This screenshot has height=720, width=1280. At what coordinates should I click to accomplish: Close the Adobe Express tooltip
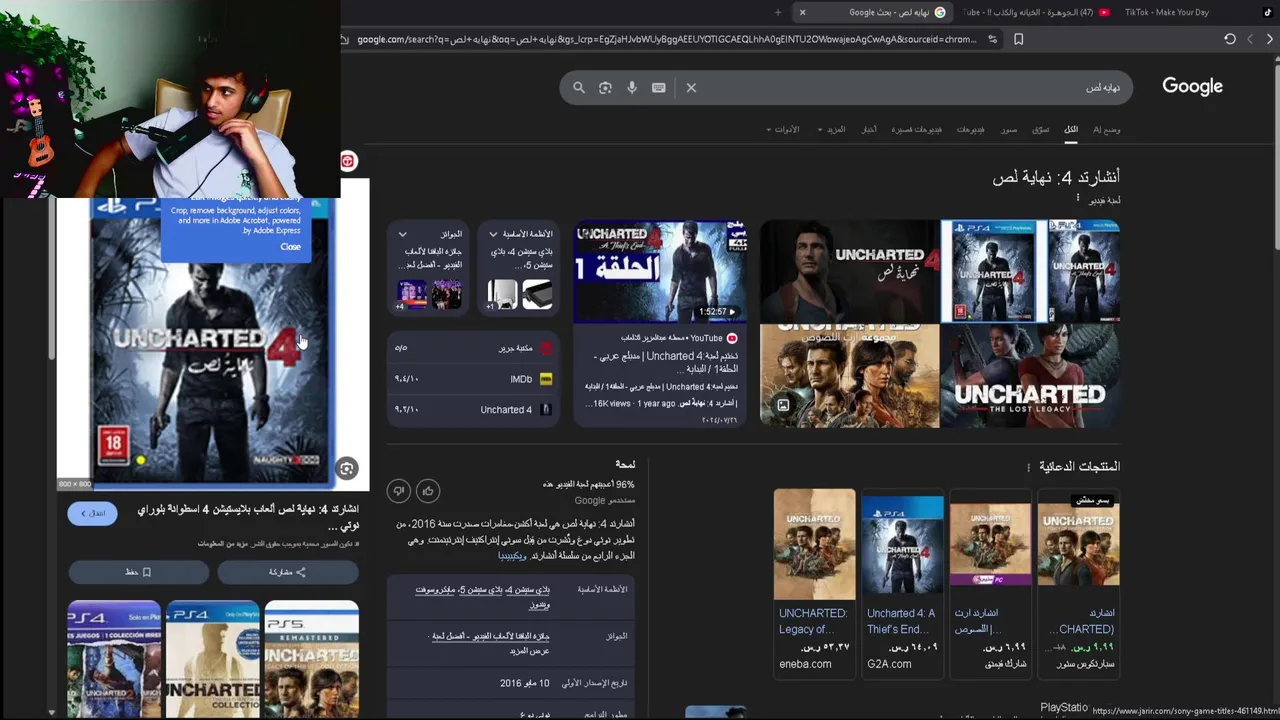[x=290, y=247]
